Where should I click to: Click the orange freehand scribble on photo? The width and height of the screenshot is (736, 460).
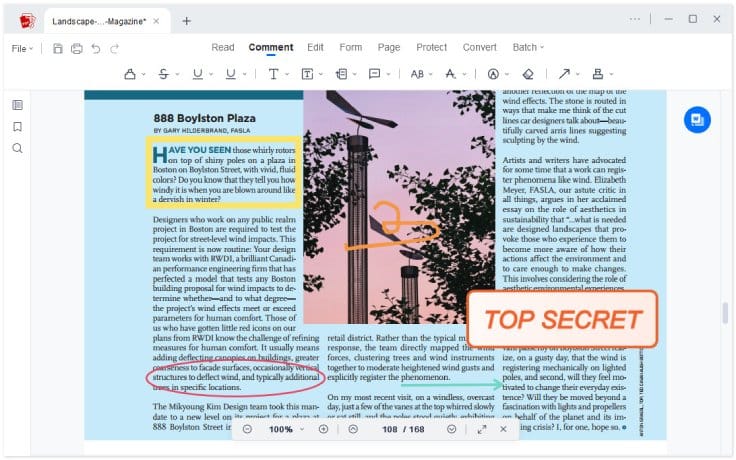pos(392,226)
